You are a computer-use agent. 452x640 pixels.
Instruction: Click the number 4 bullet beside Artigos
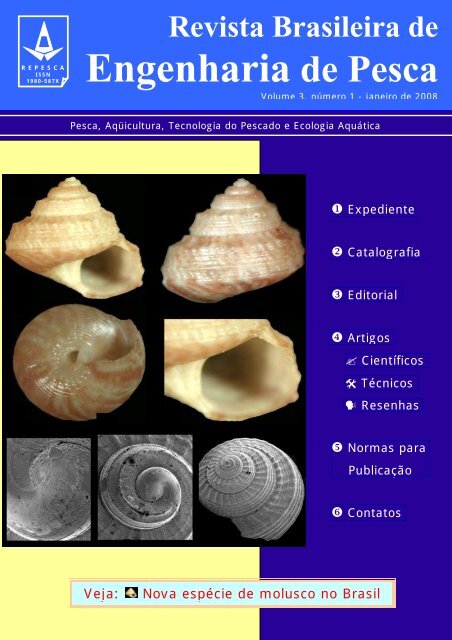click(x=337, y=338)
